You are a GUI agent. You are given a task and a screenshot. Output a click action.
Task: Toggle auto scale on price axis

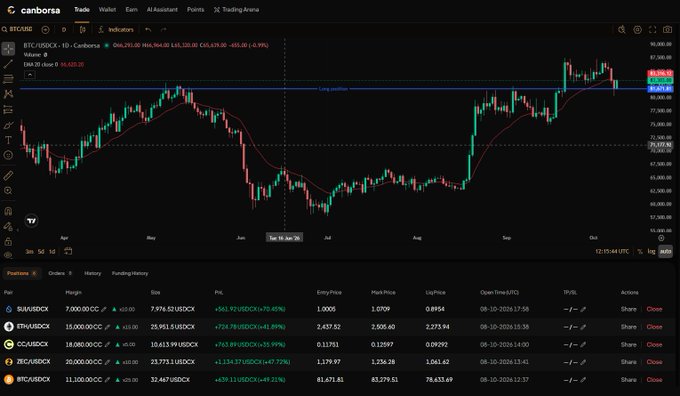(x=665, y=252)
